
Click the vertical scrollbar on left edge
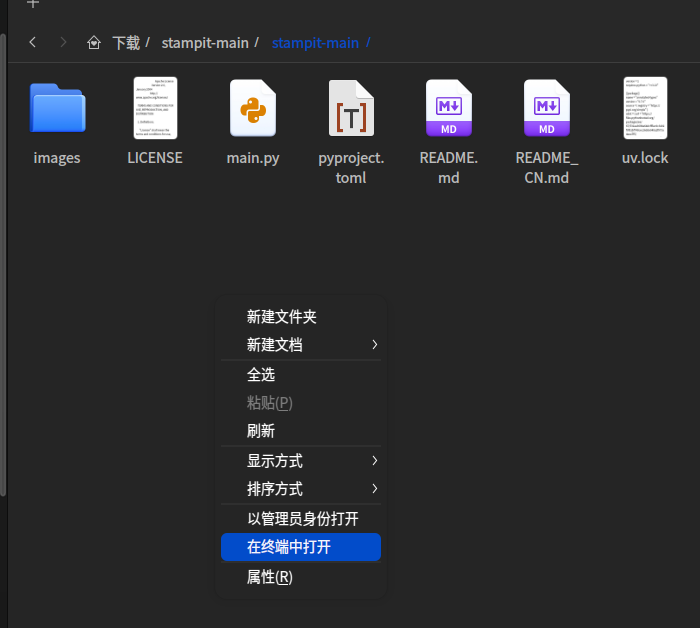pyautogui.click(x=3, y=265)
